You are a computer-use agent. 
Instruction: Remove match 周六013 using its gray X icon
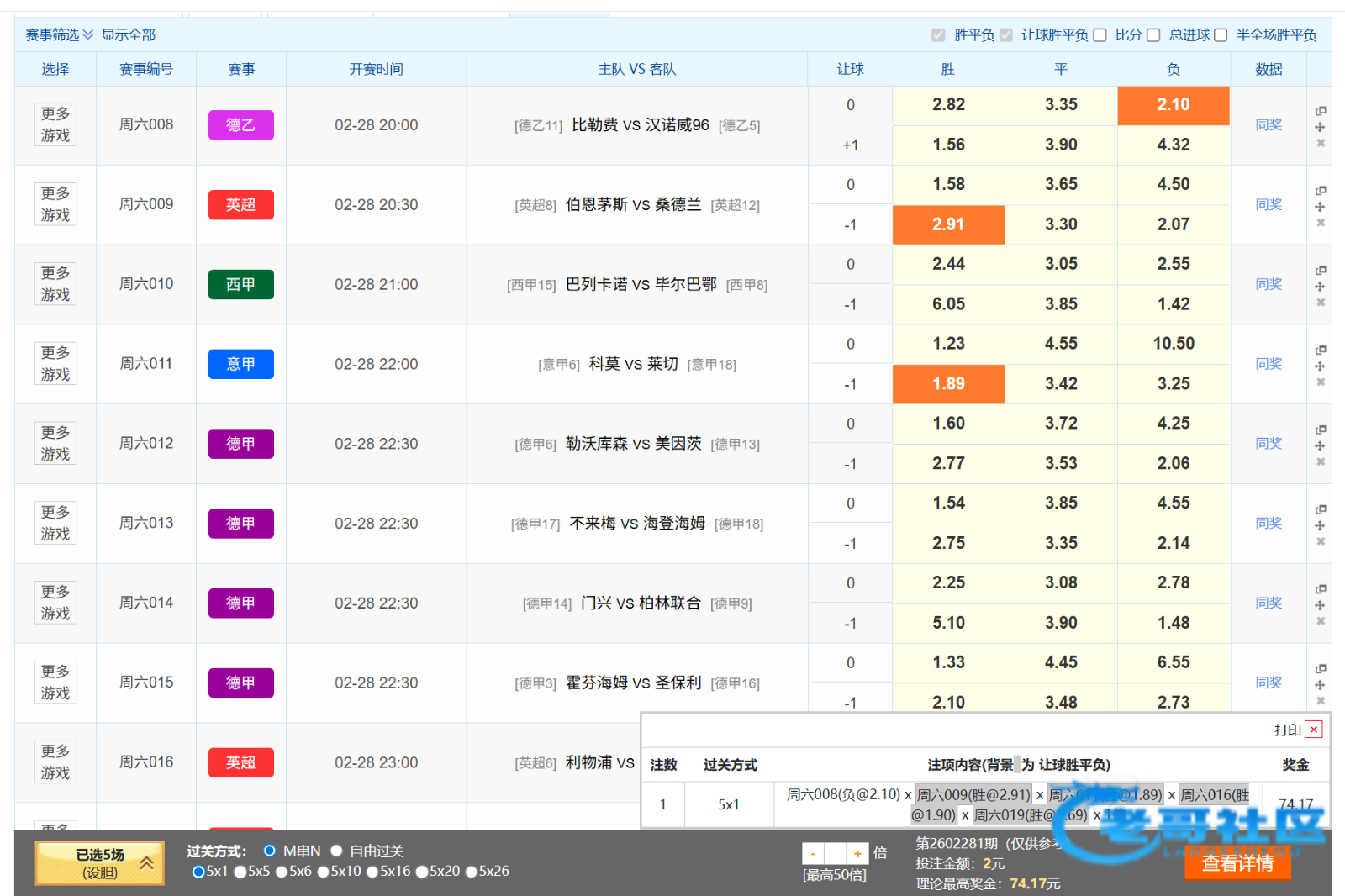point(1321,541)
